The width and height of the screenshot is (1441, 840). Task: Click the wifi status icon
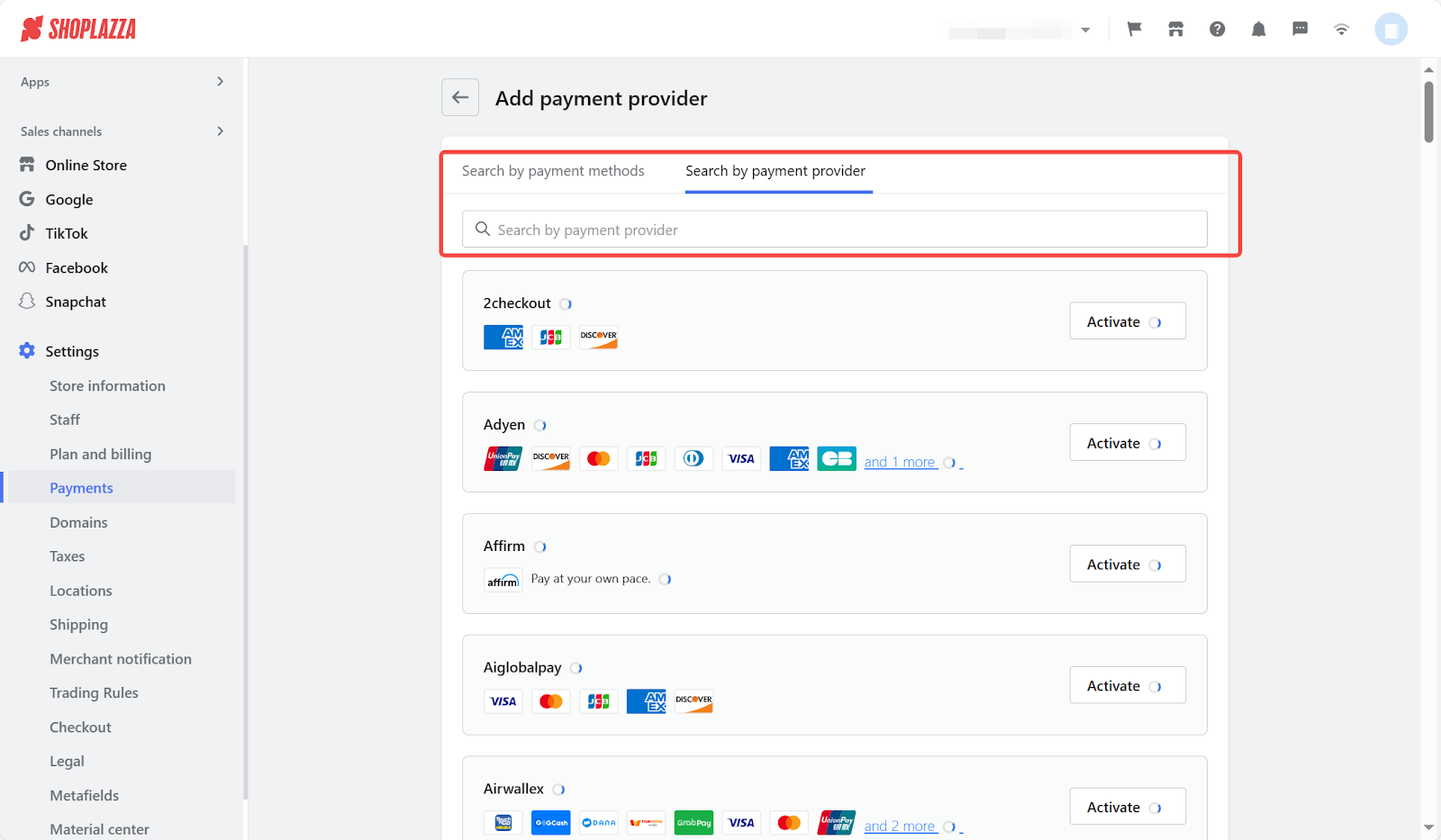1342,29
